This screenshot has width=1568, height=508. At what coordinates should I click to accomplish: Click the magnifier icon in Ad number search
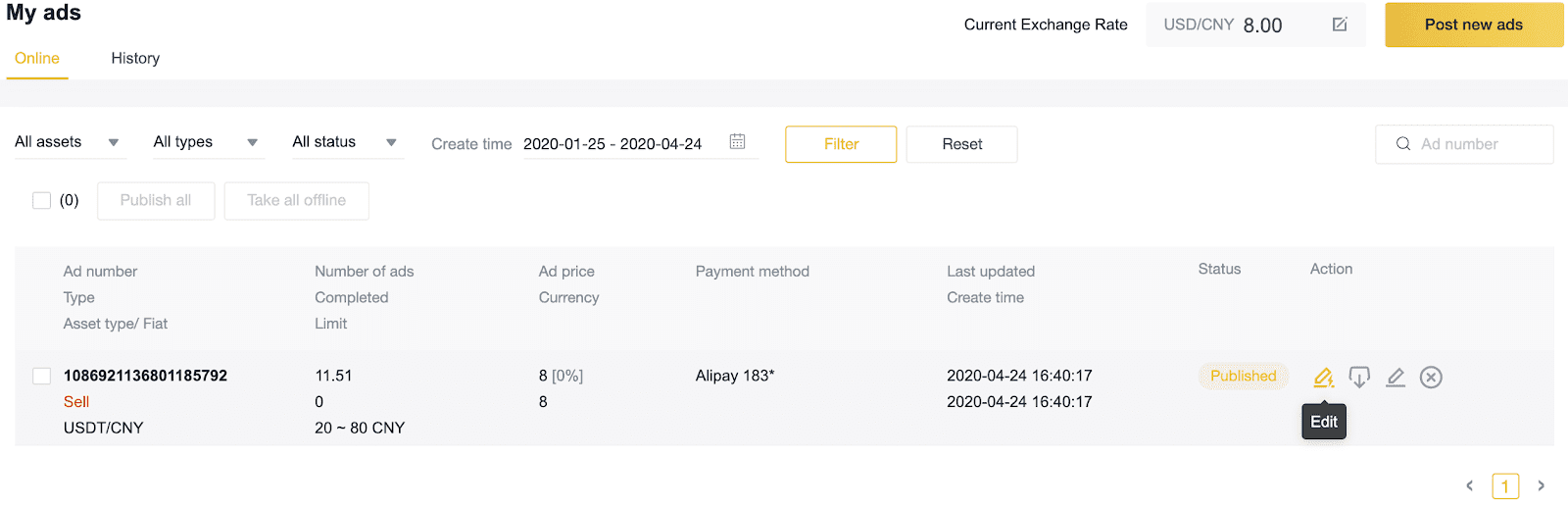(1403, 144)
